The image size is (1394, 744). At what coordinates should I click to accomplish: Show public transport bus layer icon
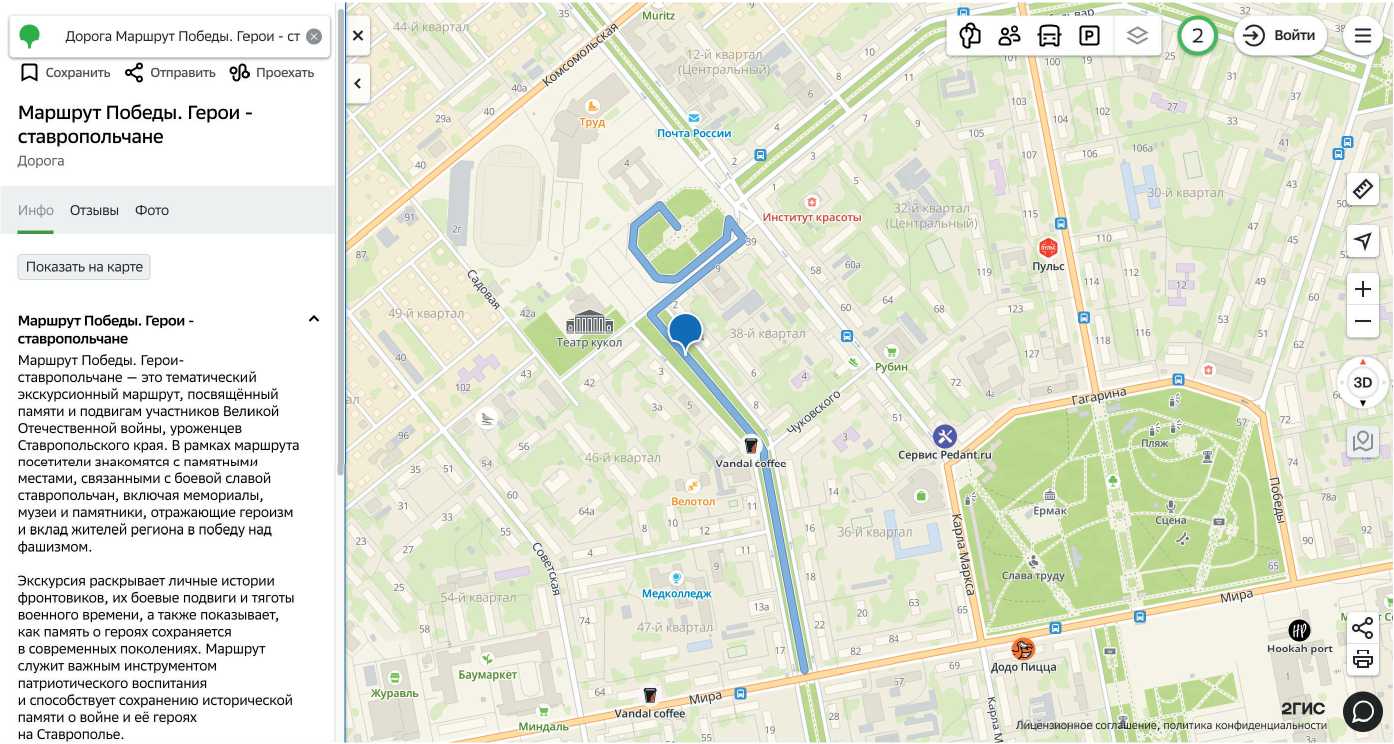click(1049, 36)
